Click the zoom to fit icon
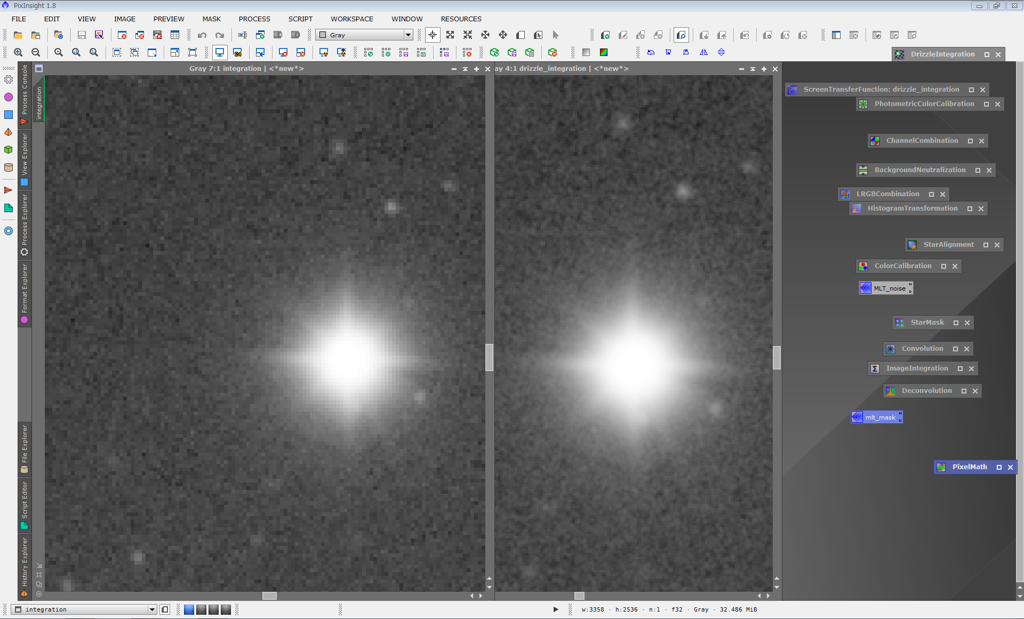The width and height of the screenshot is (1024, 619). 59,52
